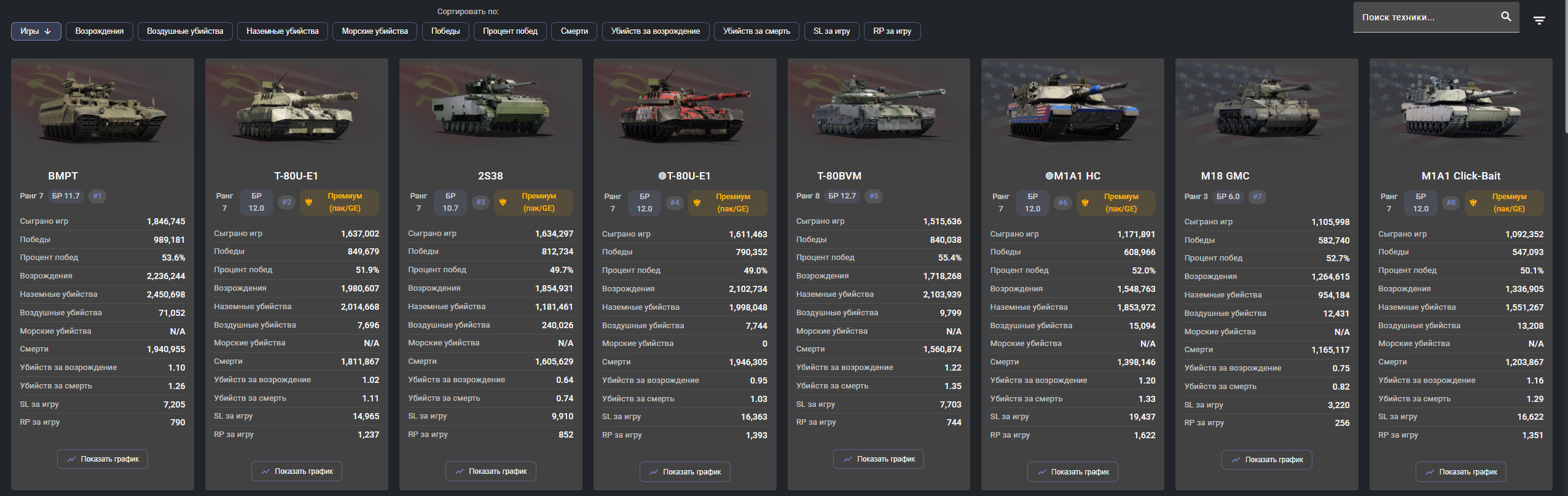The width and height of the screenshot is (1568, 496).
Task: Click BMPT games played value 1,846,745
Action: [166, 221]
